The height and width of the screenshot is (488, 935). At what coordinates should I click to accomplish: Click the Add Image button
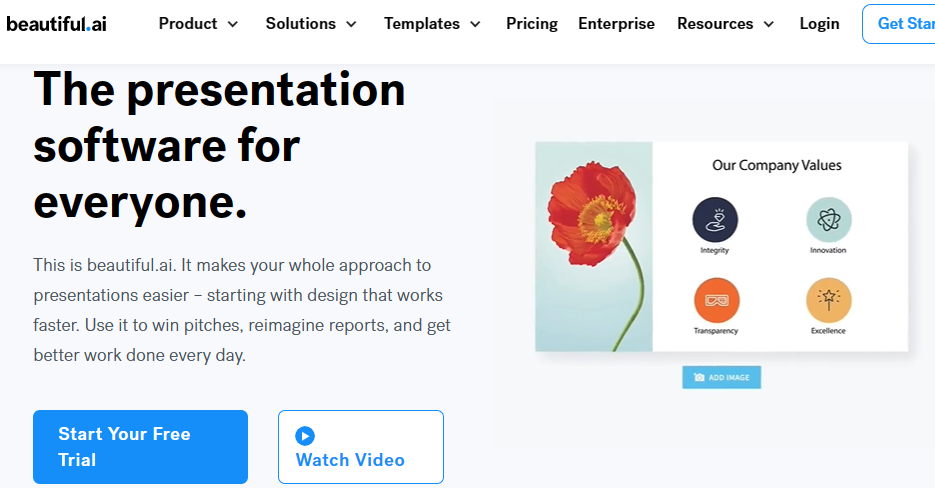tap(722, 377)
